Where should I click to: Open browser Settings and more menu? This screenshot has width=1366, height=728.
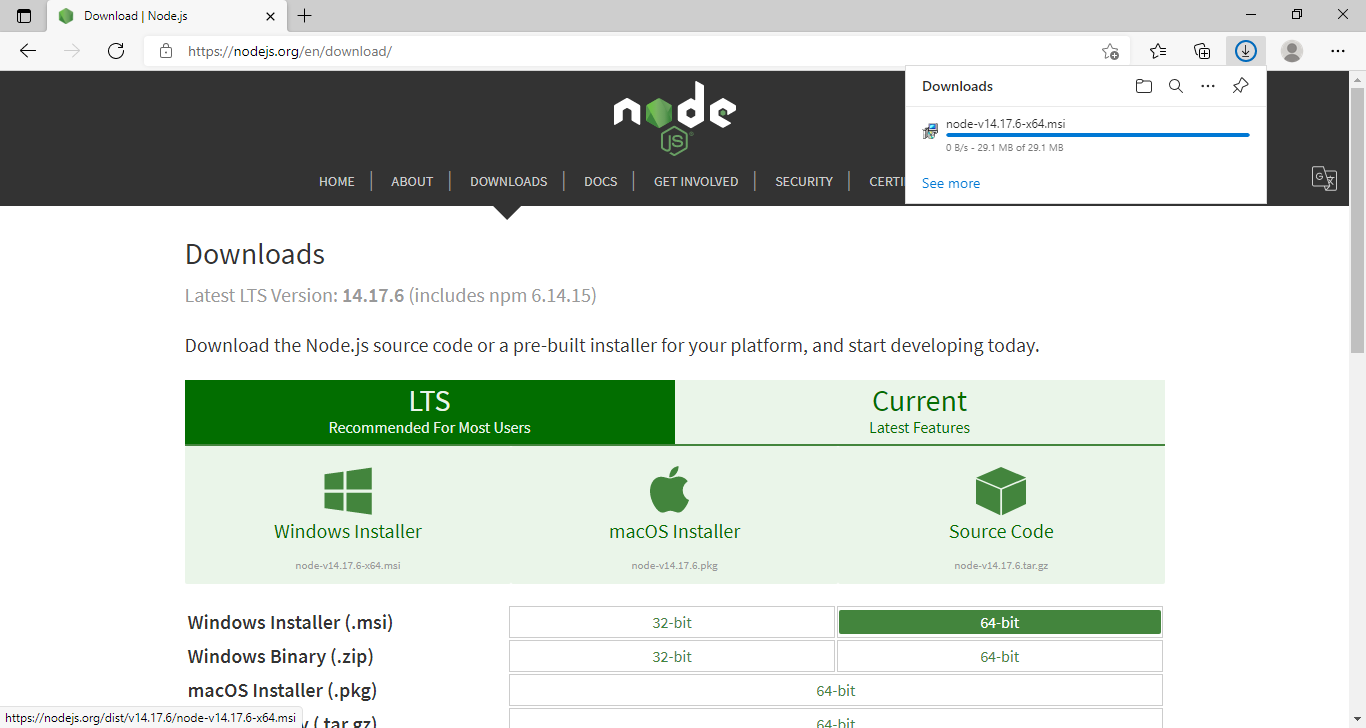click(x=1338, y=51)
